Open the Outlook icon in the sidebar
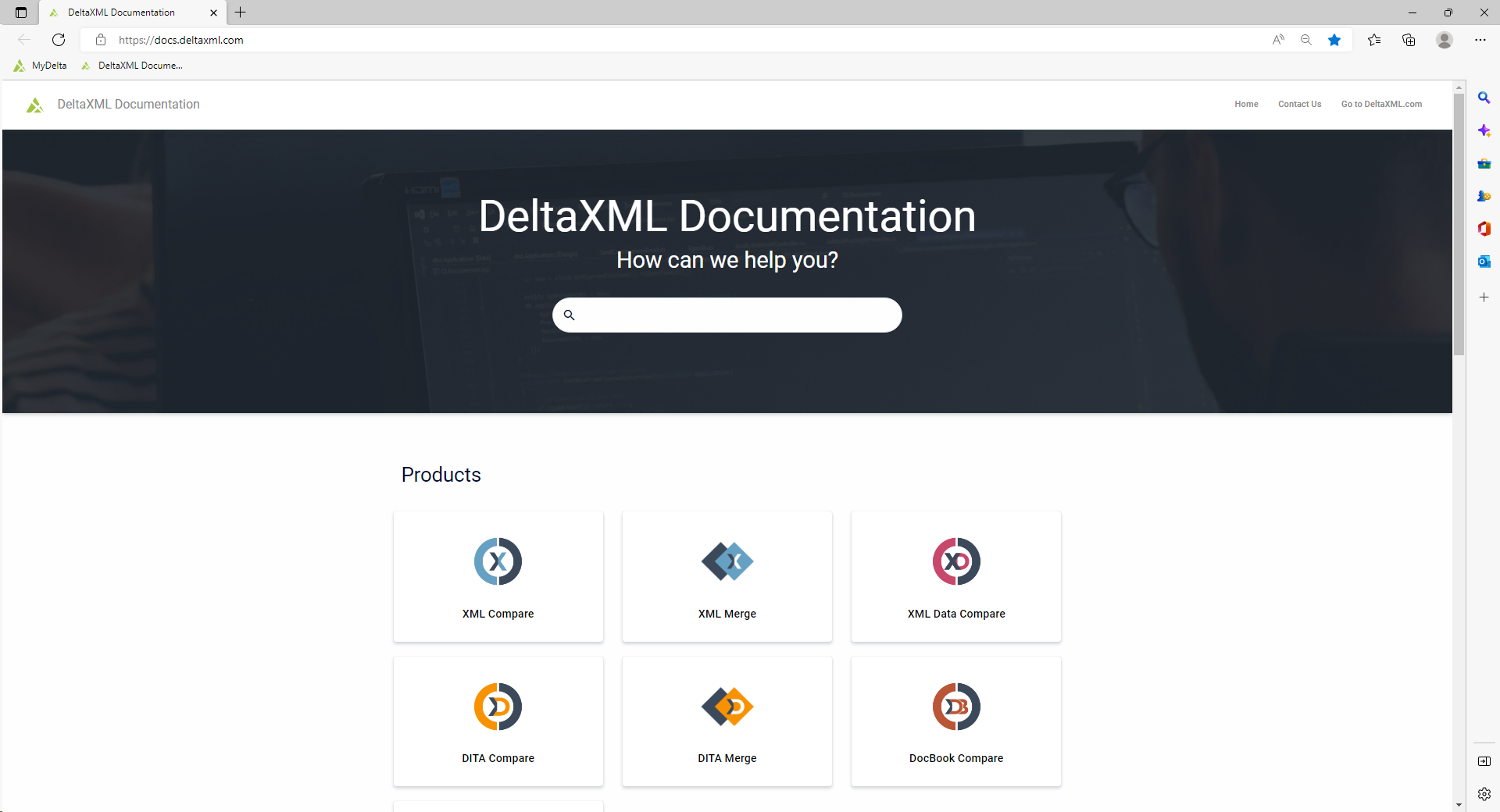1500x812 pixels. tap(1484, 262)
